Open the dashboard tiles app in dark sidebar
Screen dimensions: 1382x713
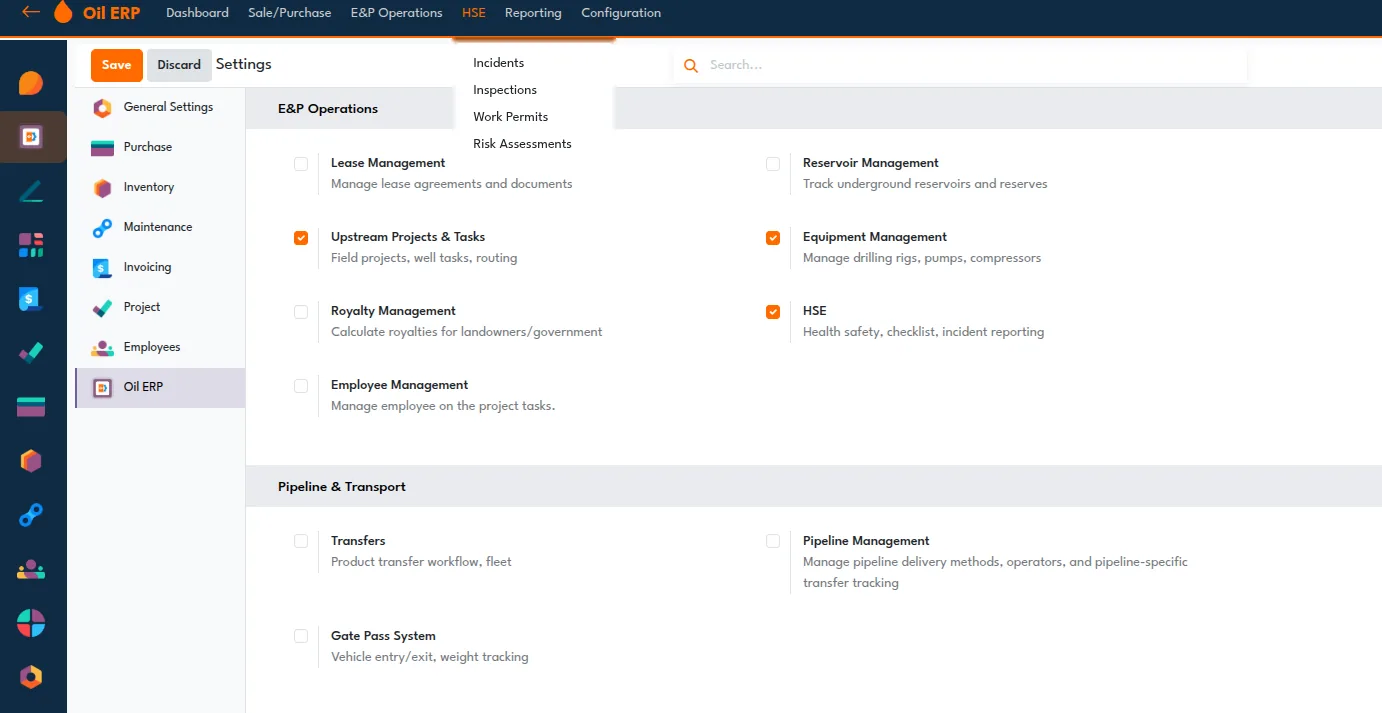31,245
